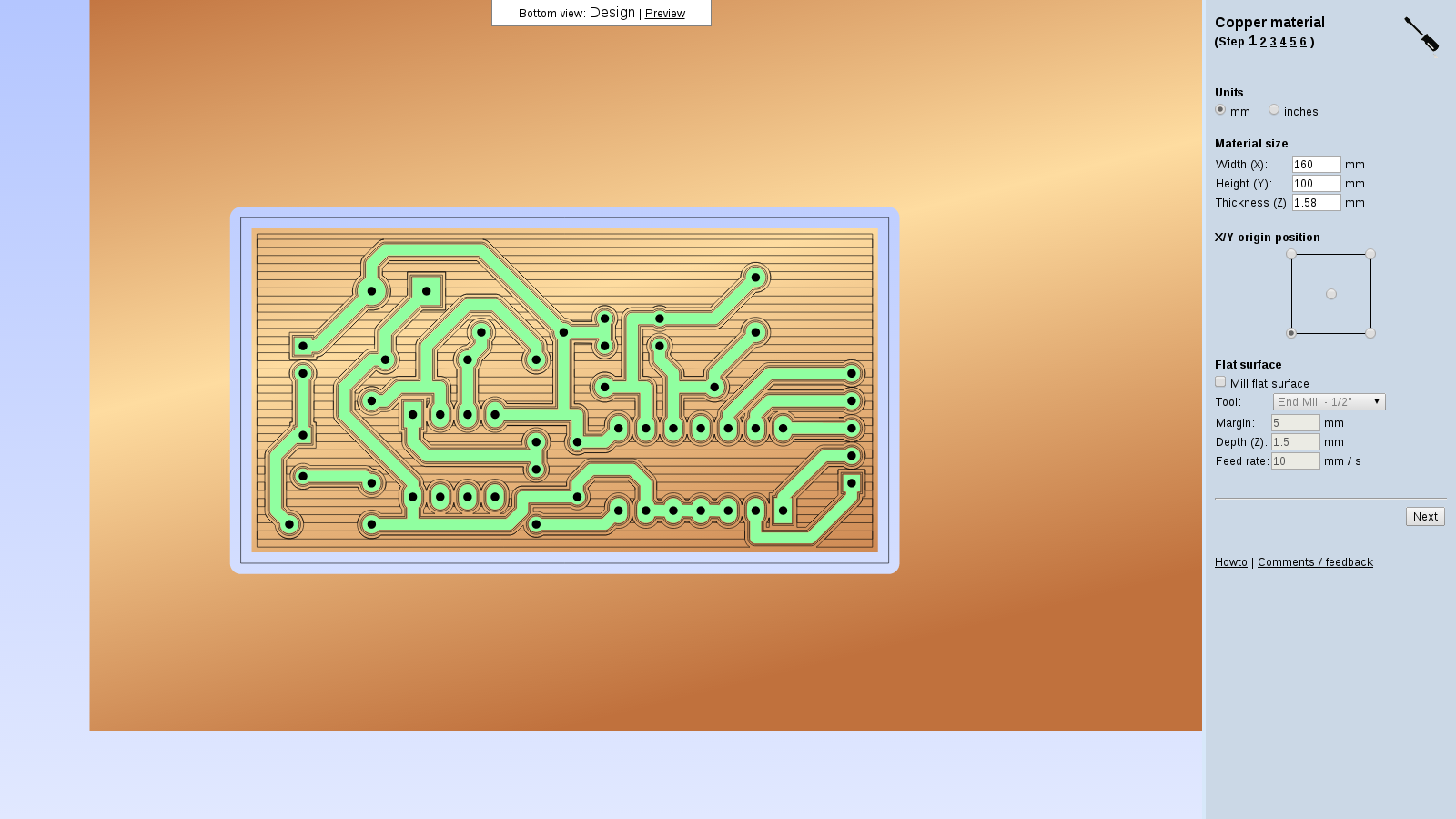Click the Next button
This screenshot has height=819, width=1456.
[x=1425, y=516]
